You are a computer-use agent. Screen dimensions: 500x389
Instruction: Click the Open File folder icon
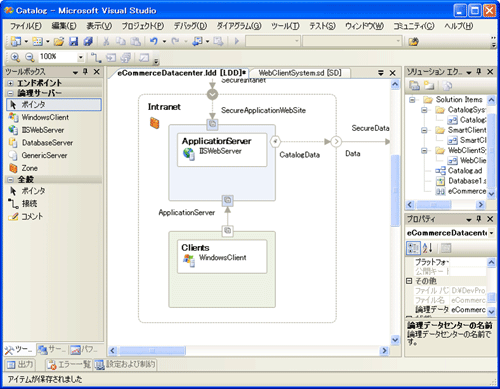(x=59, y=41)
